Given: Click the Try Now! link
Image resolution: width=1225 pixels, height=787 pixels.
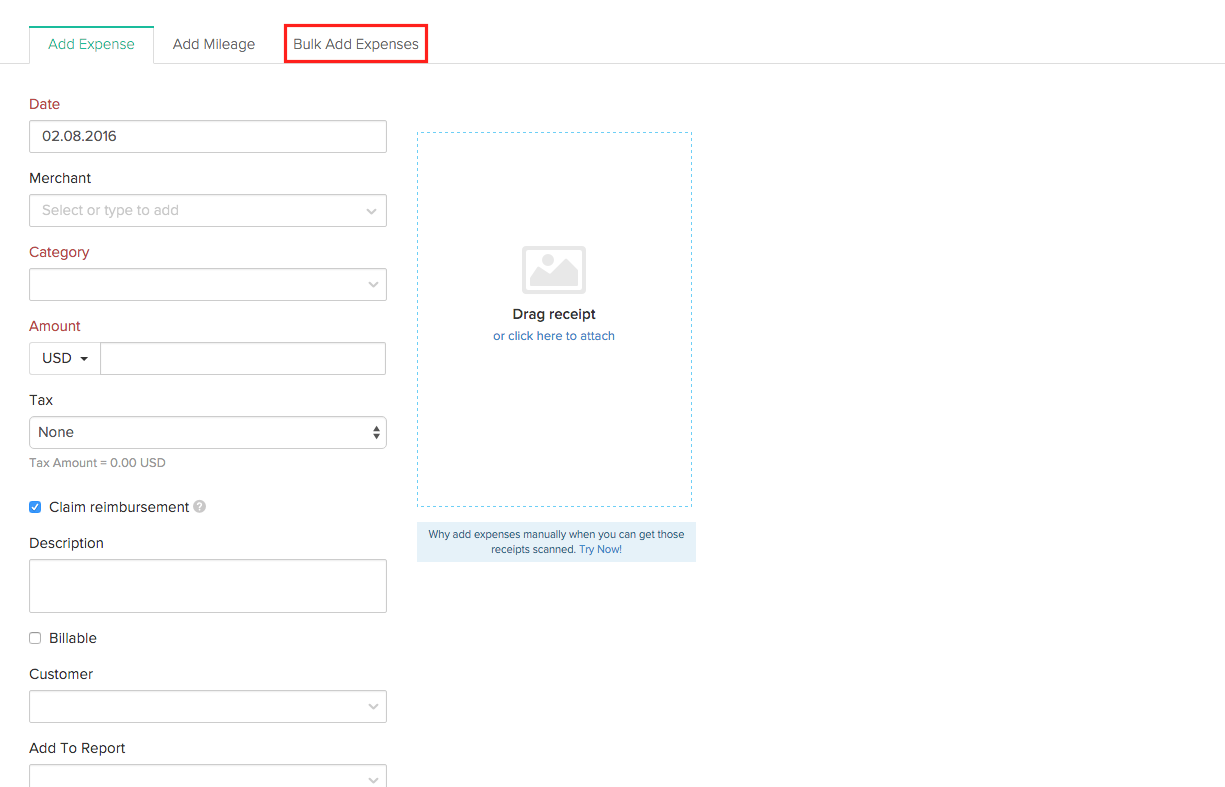Looking at the screenshot, I should [x=600, y=548].
